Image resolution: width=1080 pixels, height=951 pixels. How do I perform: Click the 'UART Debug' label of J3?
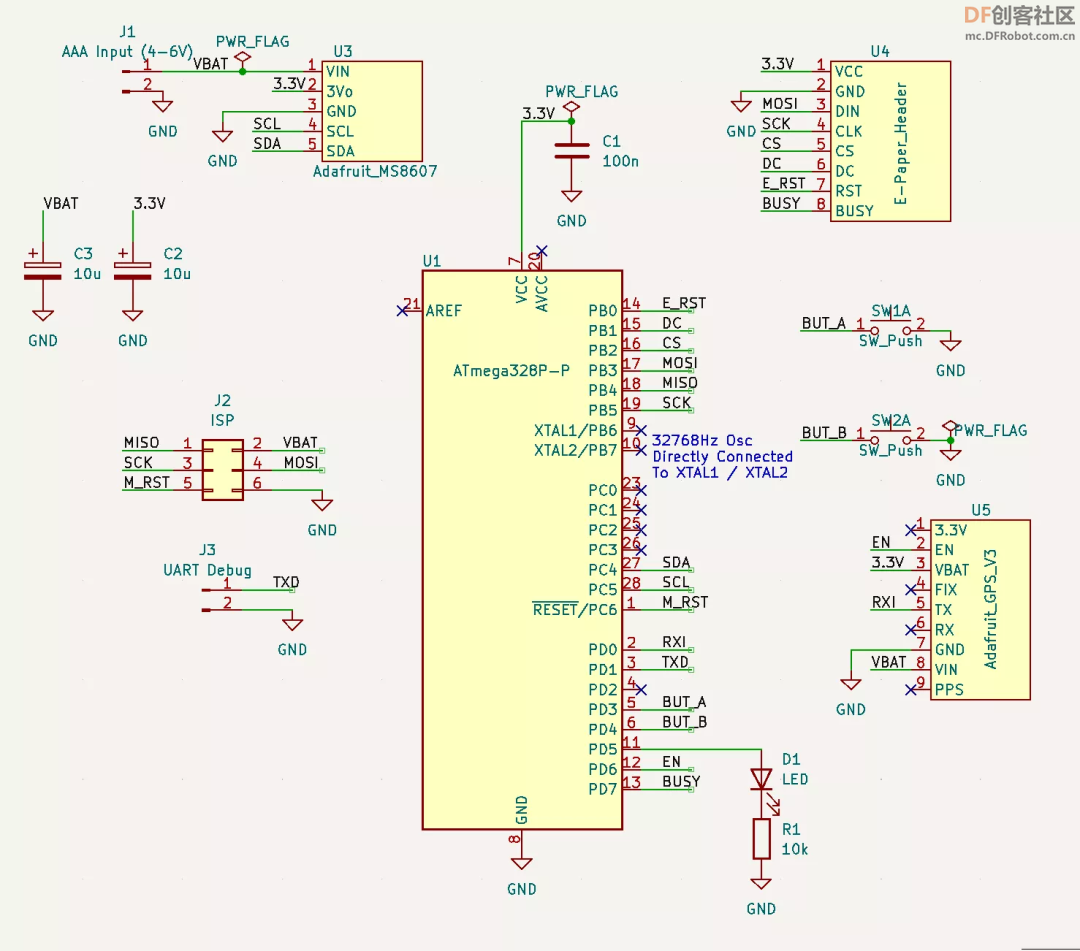click(207, 570)
